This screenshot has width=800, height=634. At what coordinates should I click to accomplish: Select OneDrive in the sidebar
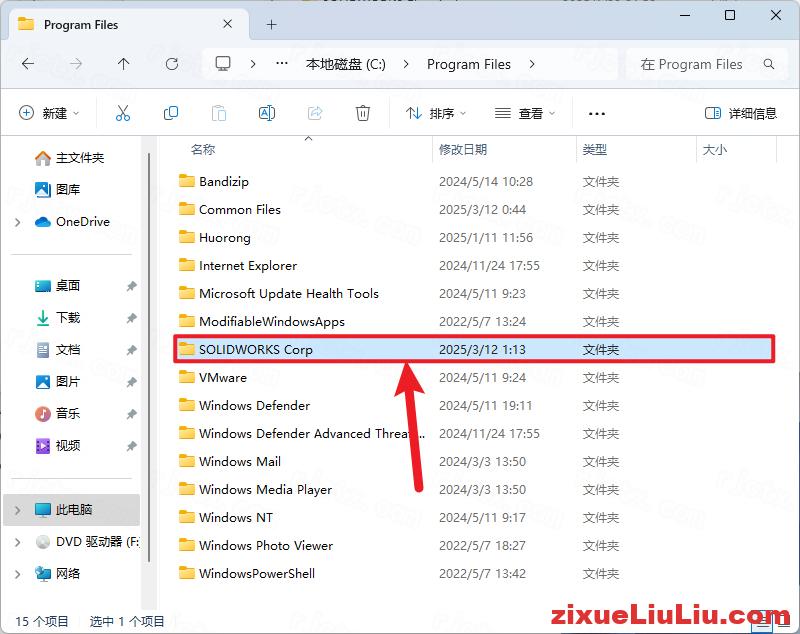coord(80,221)
